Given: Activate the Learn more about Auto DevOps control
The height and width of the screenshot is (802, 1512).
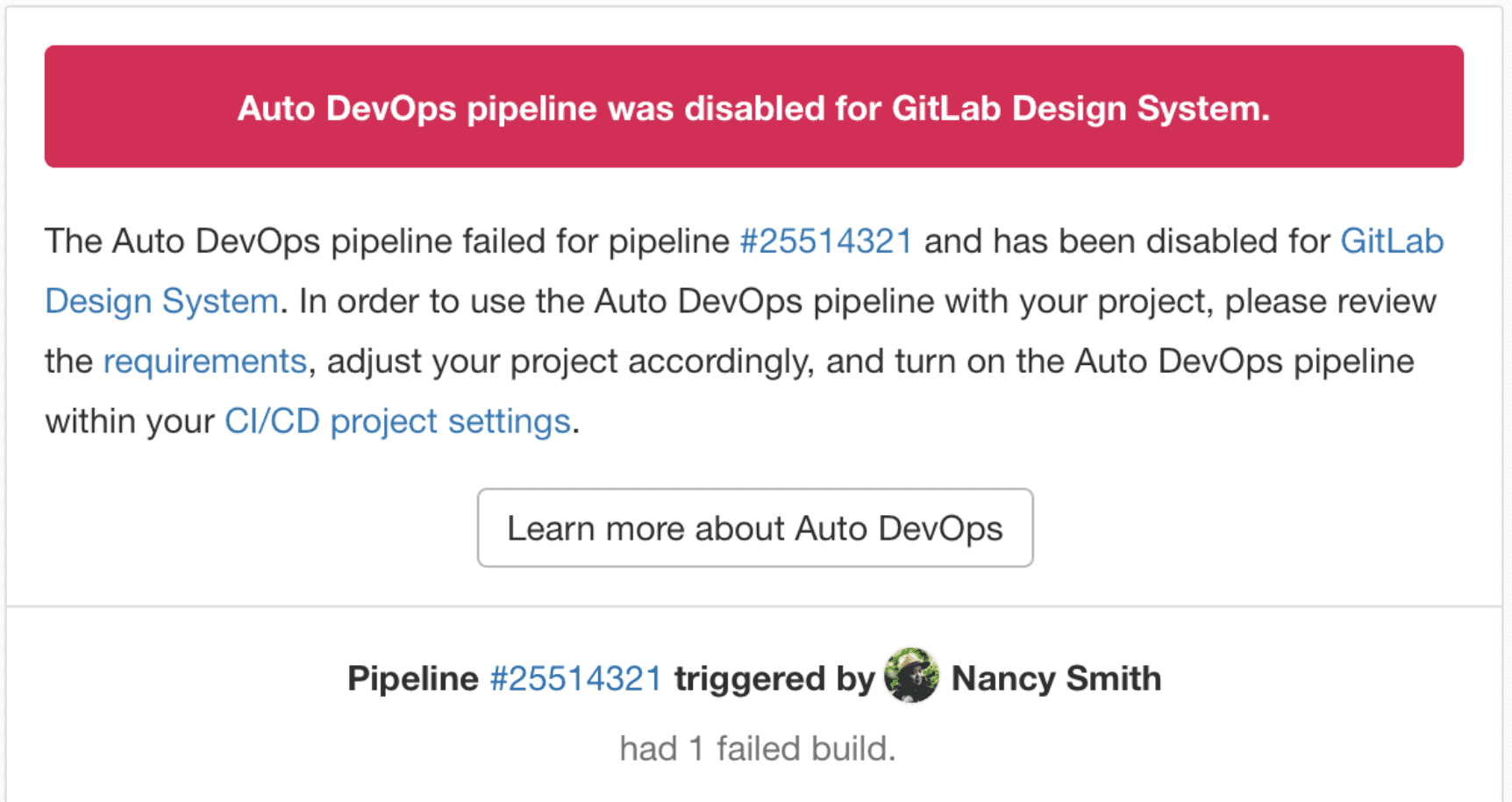Looking at the screenshot, I should pos(755,527).
